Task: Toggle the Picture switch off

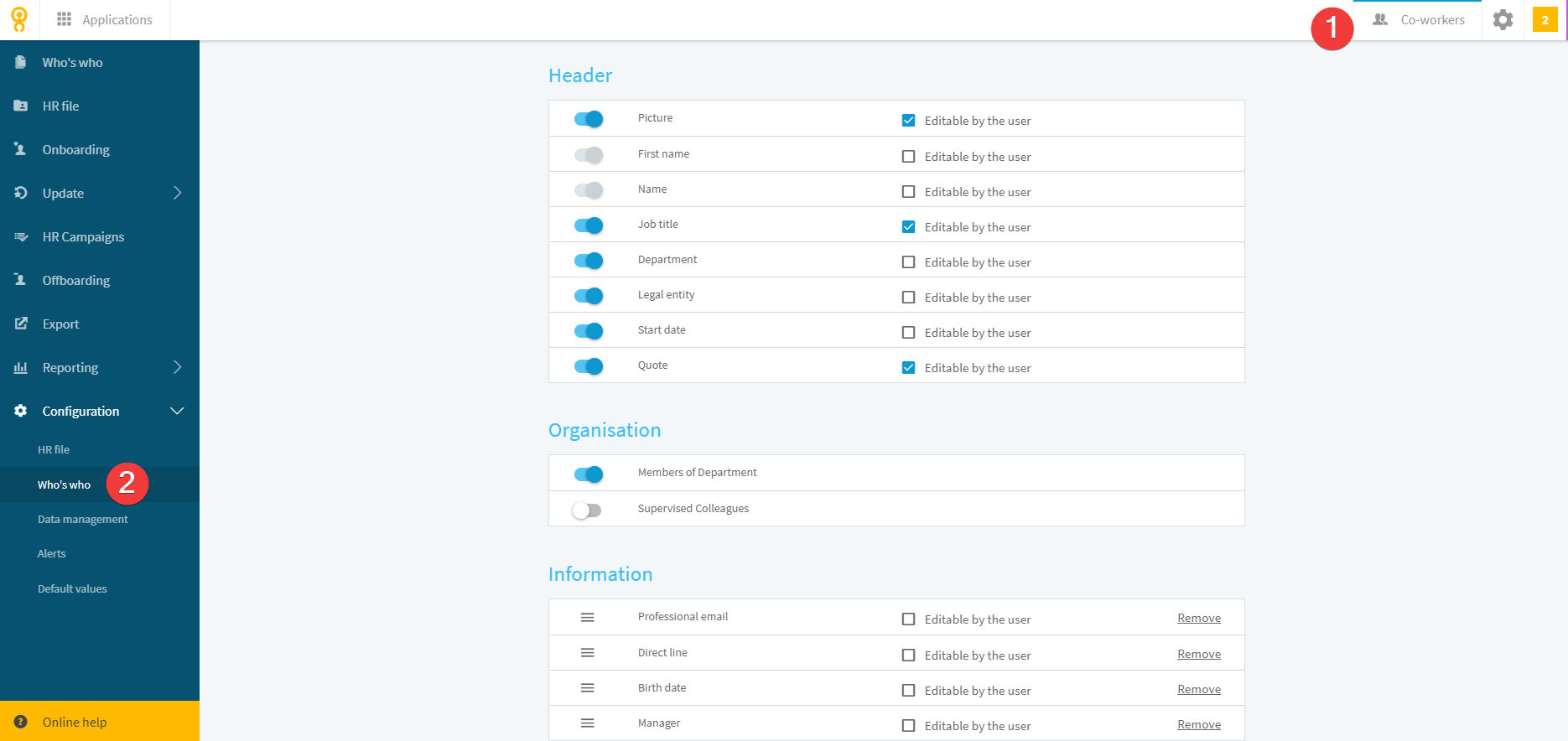Action: point(589,119)
